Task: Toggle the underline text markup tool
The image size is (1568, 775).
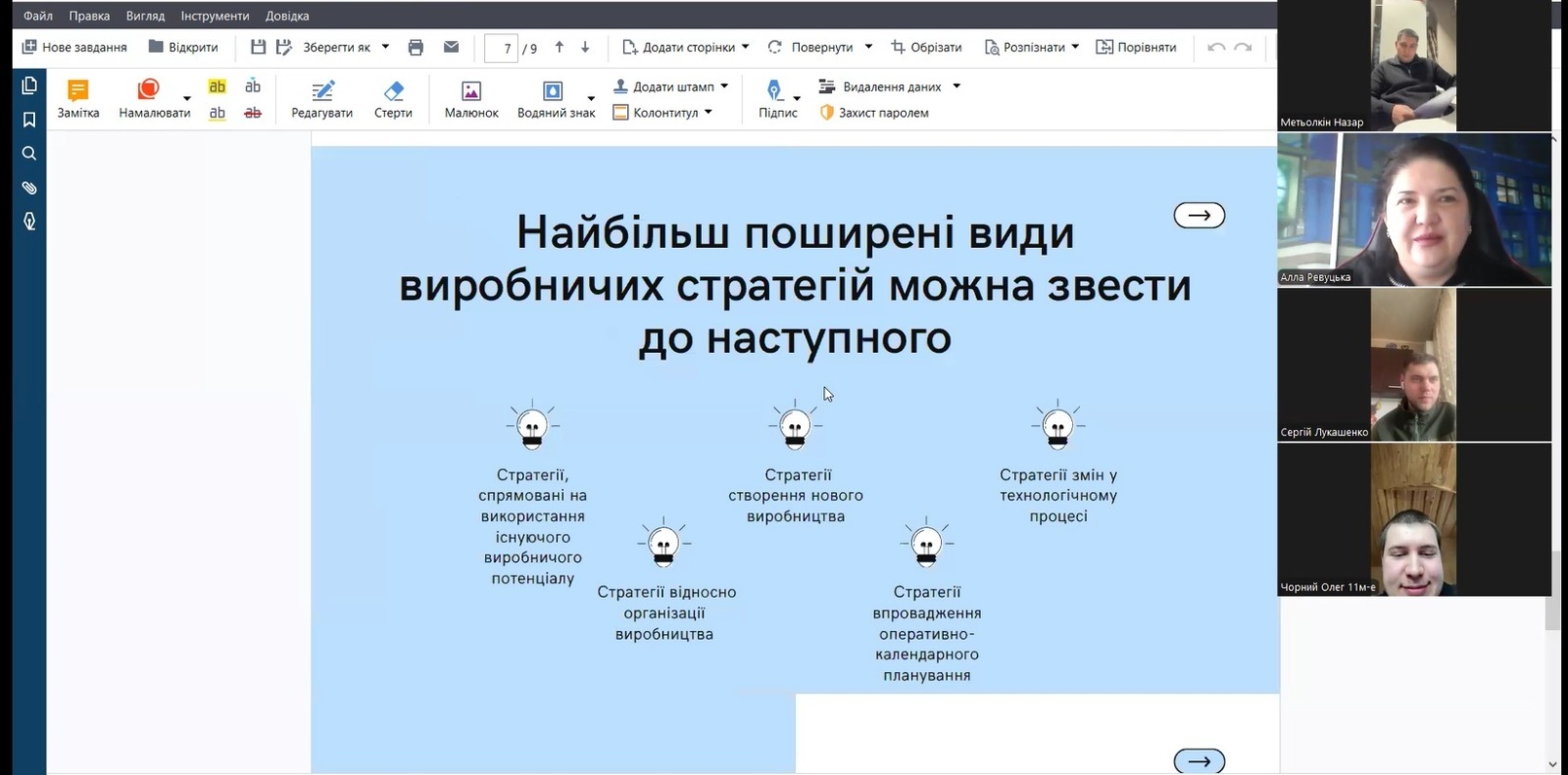Action: click(x=217, y=113)
